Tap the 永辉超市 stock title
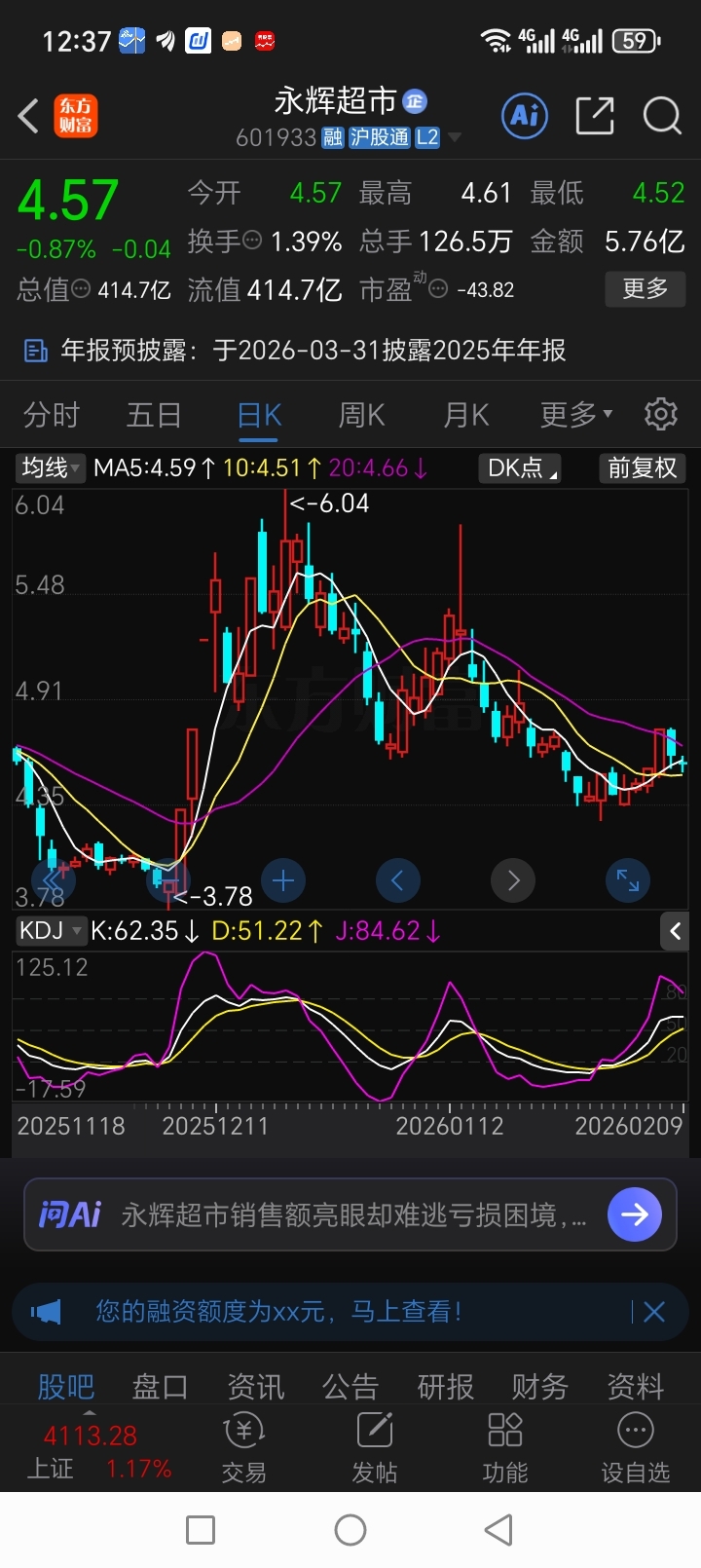701x1568 pixels. coord(335,100)
